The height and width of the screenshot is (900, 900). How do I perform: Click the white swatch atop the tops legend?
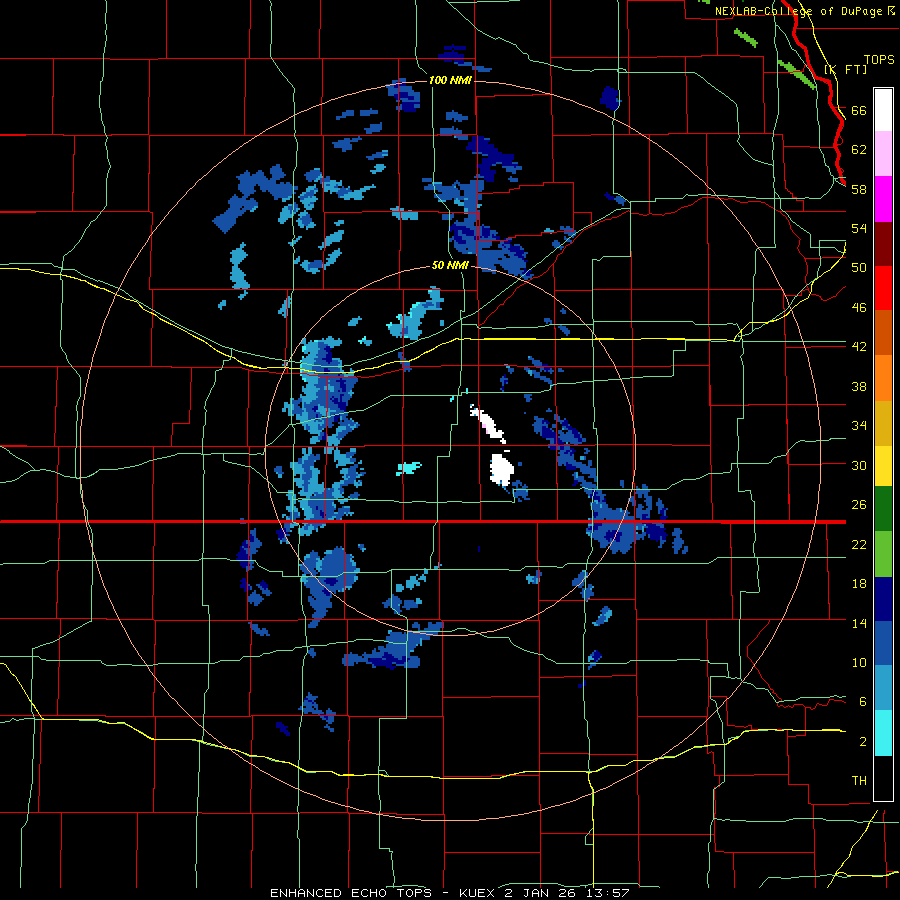(883, 110)
